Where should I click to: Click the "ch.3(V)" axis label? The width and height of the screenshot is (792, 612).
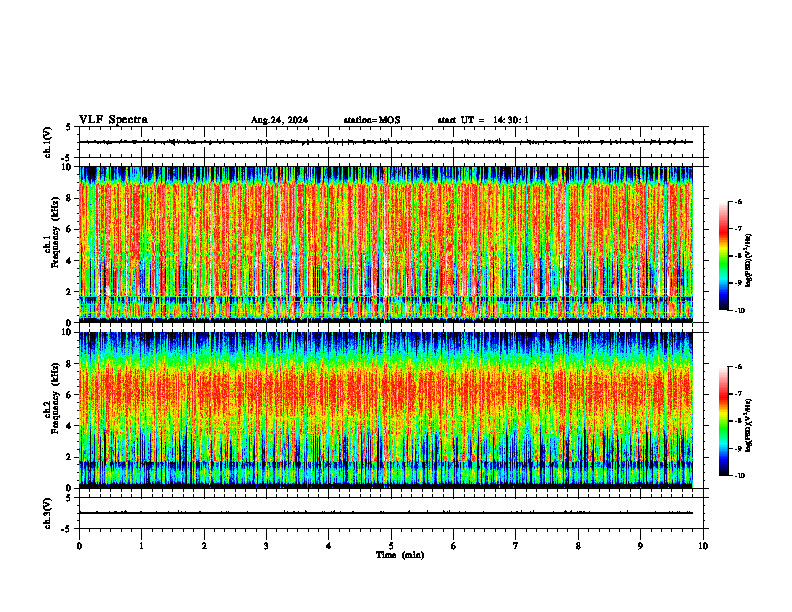click(47, 513)
